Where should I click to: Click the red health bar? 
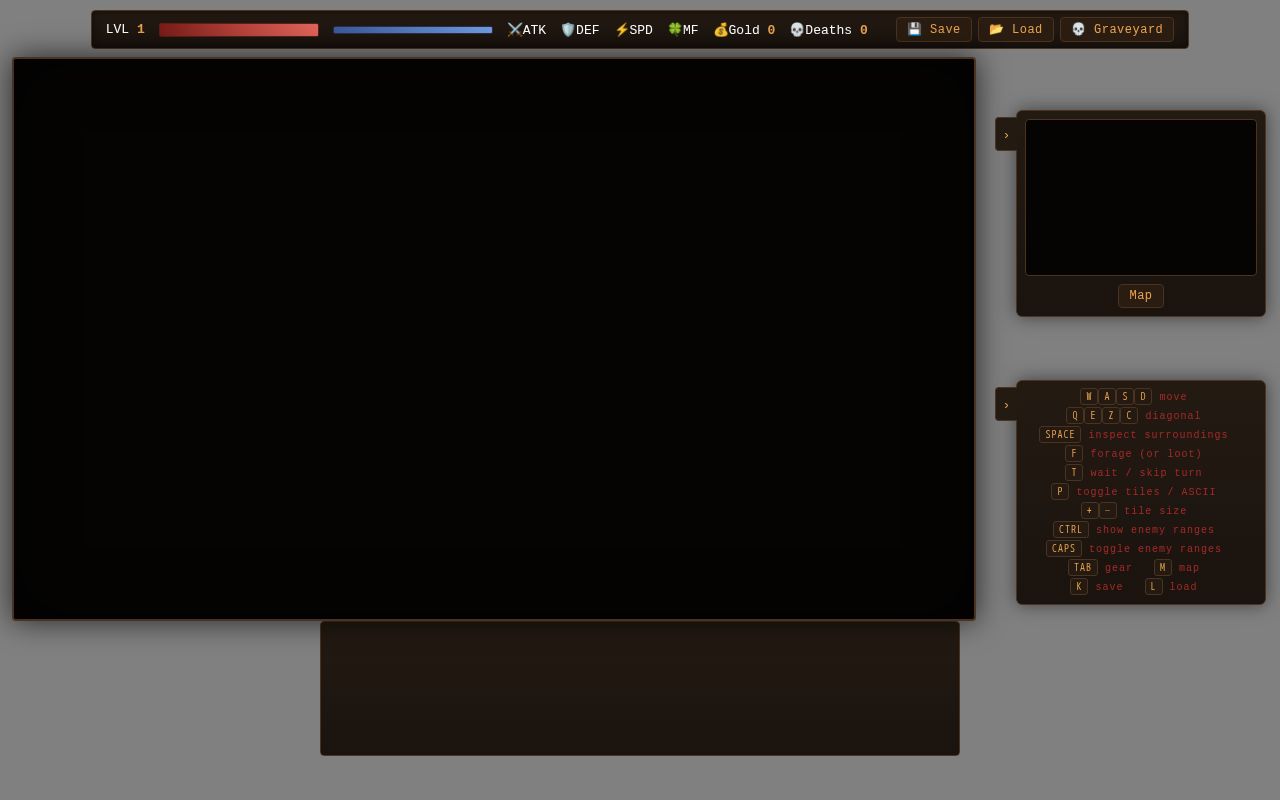[x=239, y=30]
